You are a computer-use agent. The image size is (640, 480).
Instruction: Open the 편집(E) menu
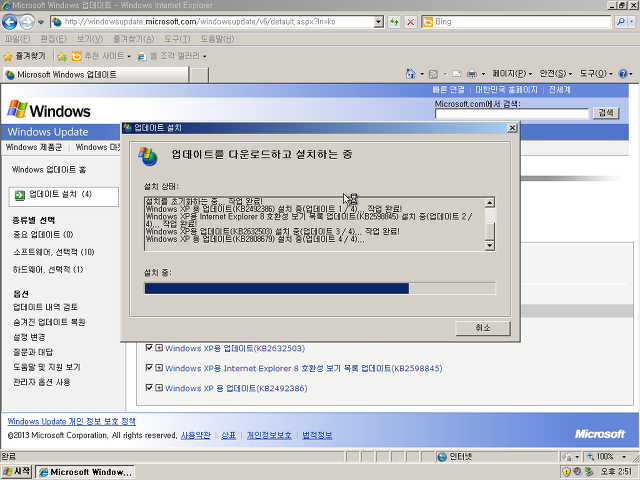(x=53, y=39)
